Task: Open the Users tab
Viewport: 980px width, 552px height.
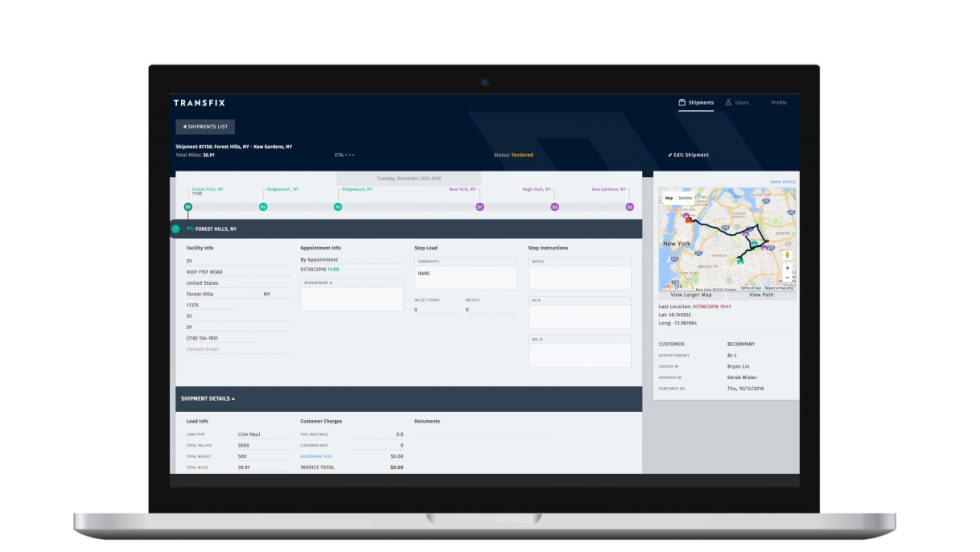Action: (x=737, y=103)
